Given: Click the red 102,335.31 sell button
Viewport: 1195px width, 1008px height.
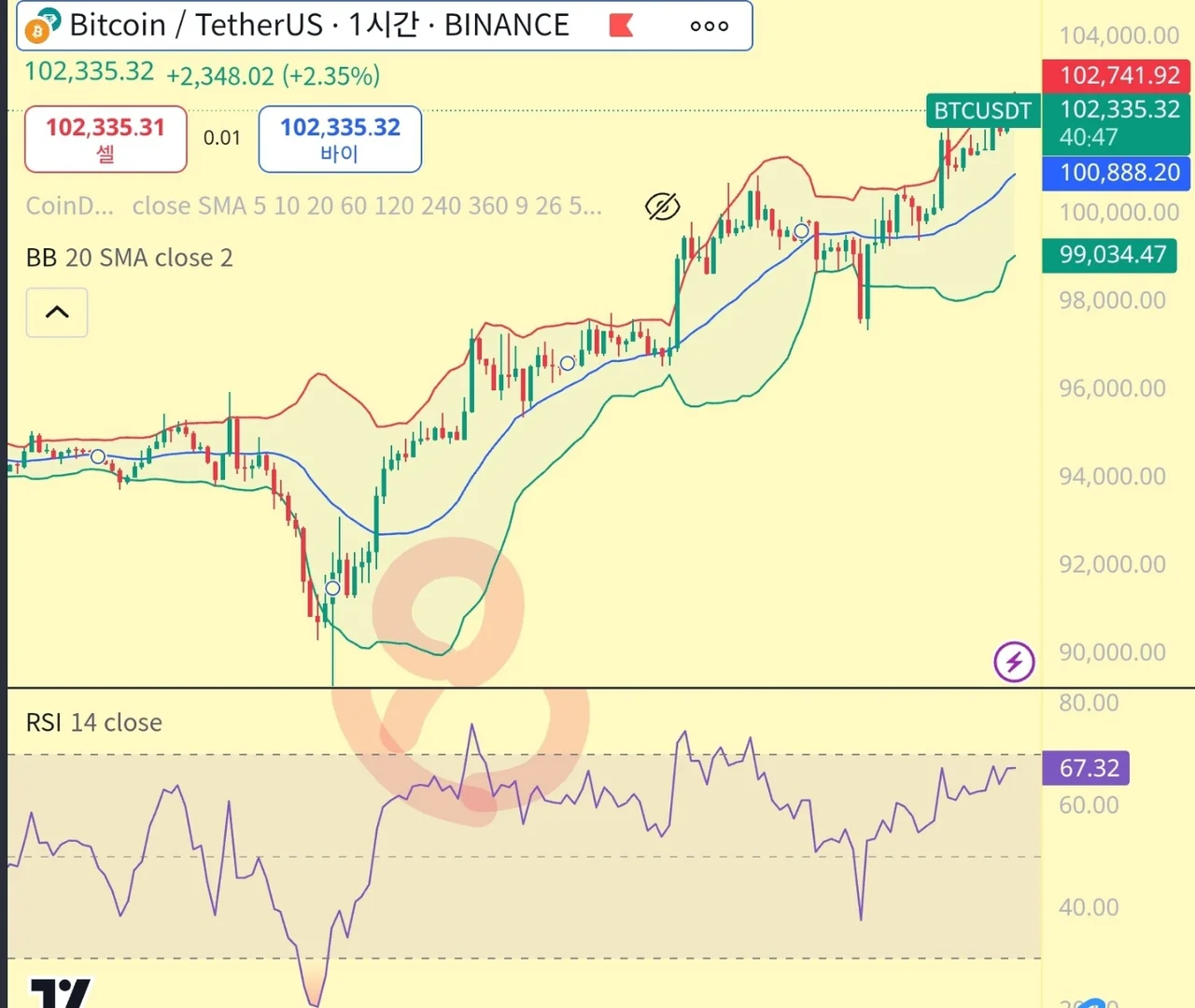Looking at the screenshot, I should pos(105,139).
